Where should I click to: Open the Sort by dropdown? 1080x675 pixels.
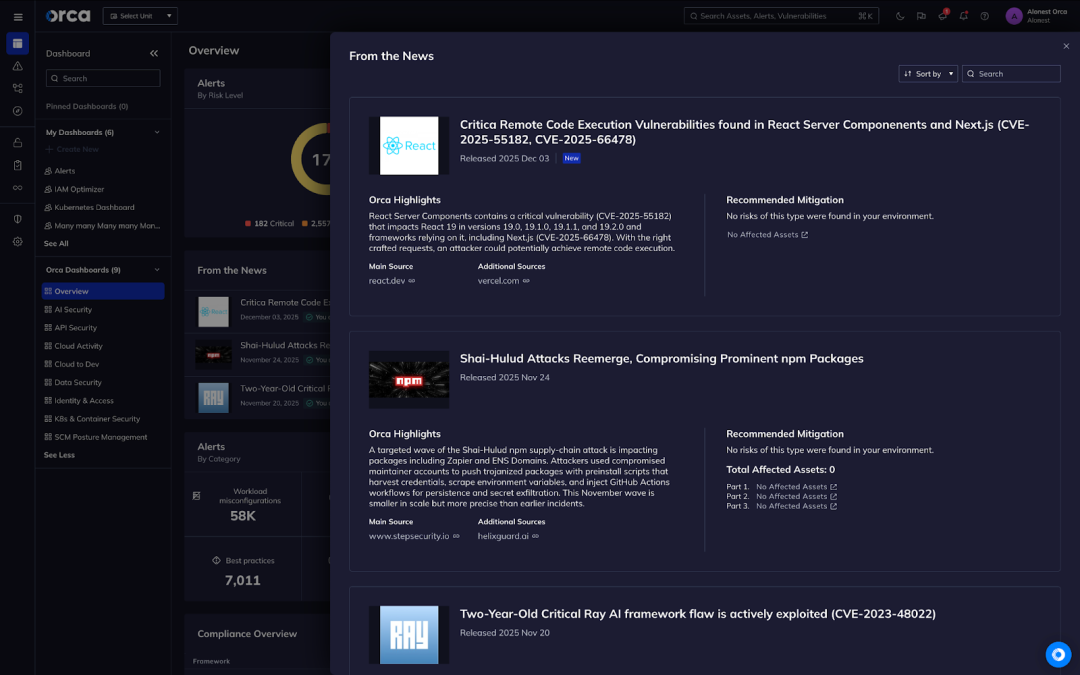coord(928,73)
